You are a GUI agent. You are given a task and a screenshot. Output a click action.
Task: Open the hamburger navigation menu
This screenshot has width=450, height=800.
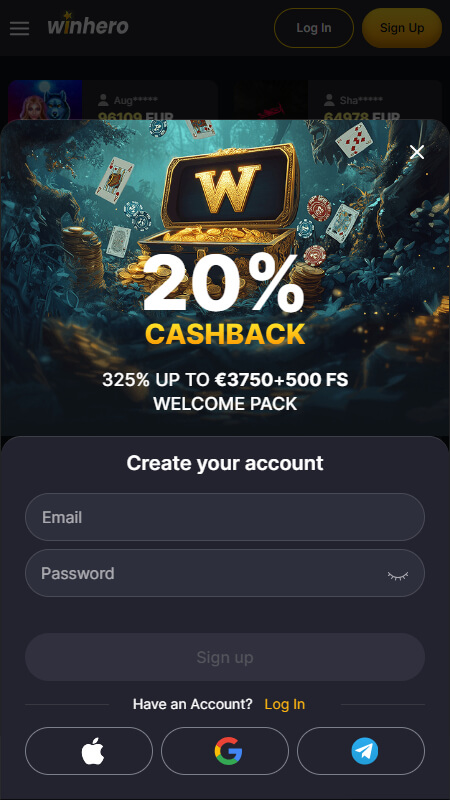click(19, 28)
